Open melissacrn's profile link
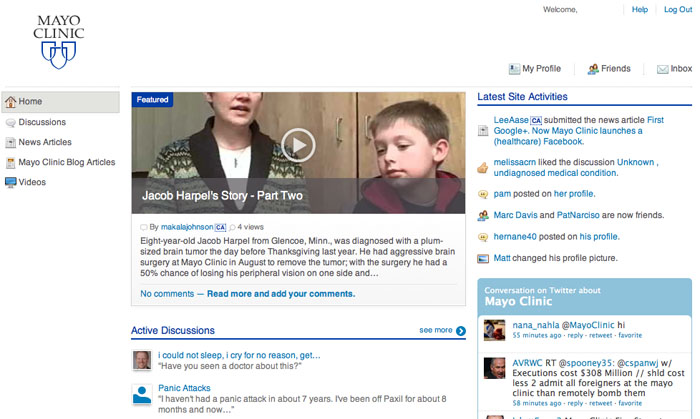This screenshot has height=419, width=700. pos(515,162)
